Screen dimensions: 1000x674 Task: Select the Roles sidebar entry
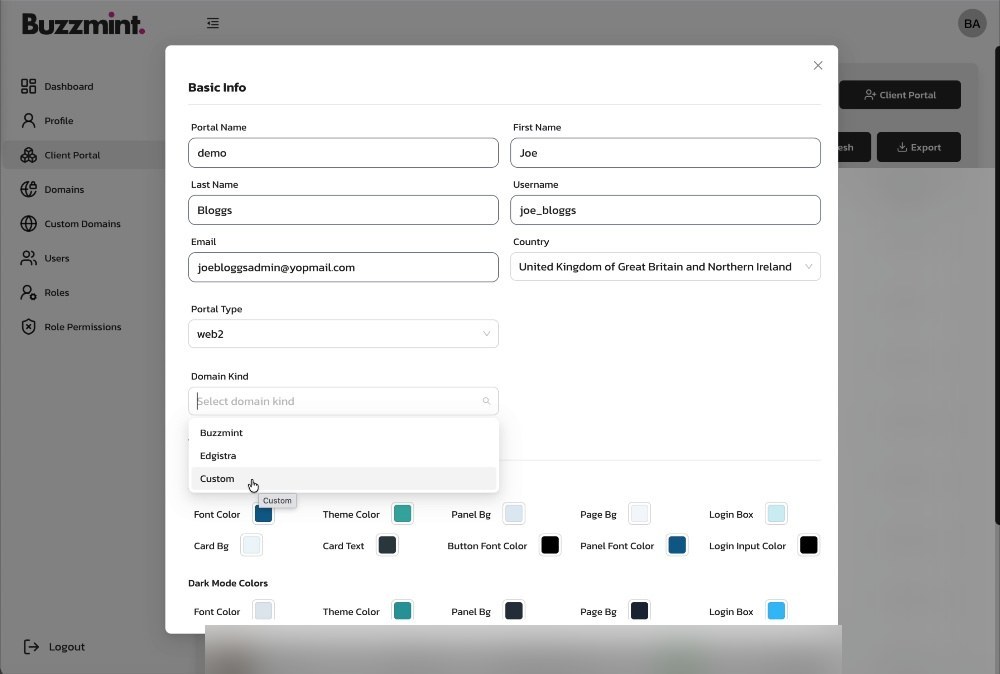click(x=57, y=293)
